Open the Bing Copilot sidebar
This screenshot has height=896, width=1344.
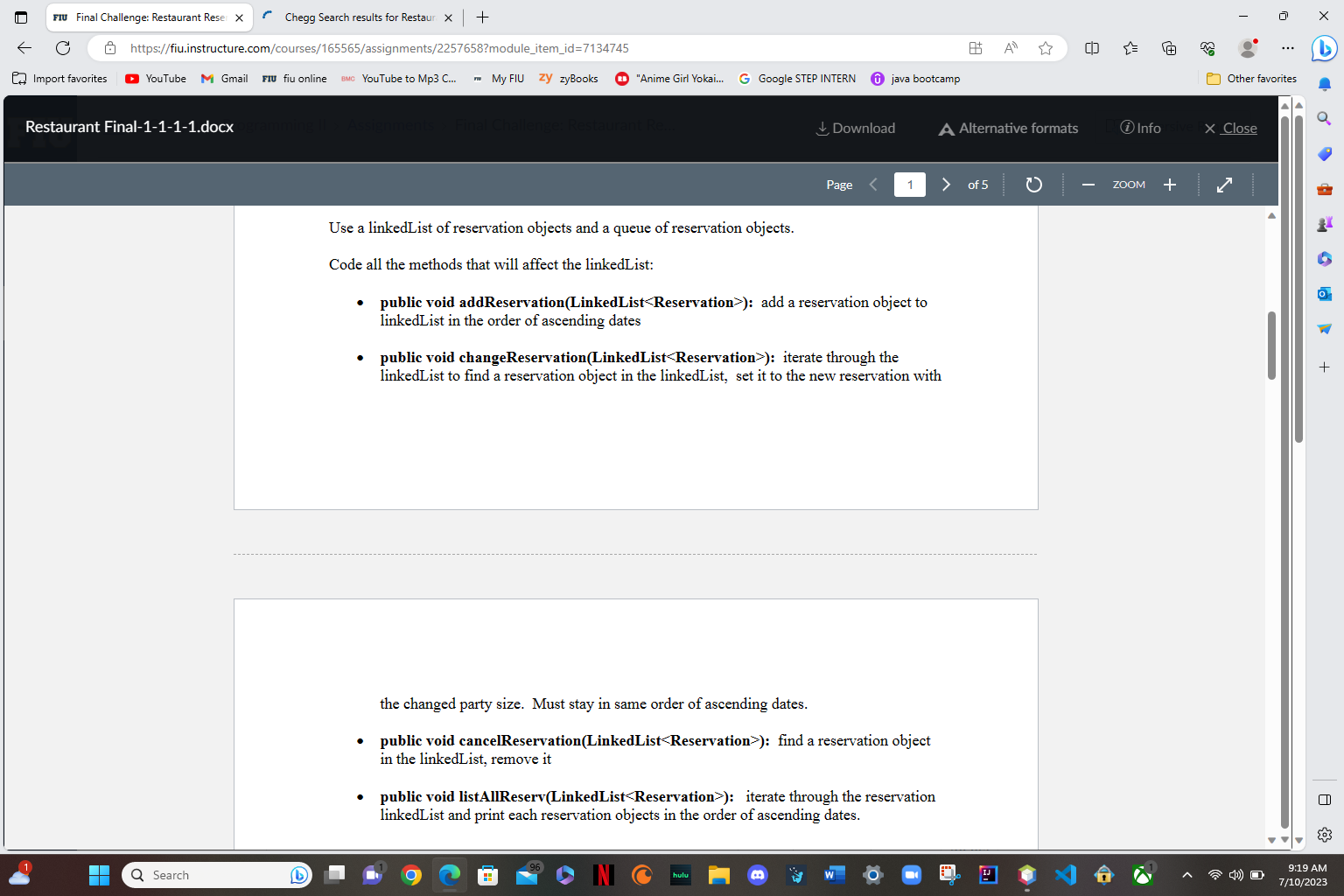1324,48
